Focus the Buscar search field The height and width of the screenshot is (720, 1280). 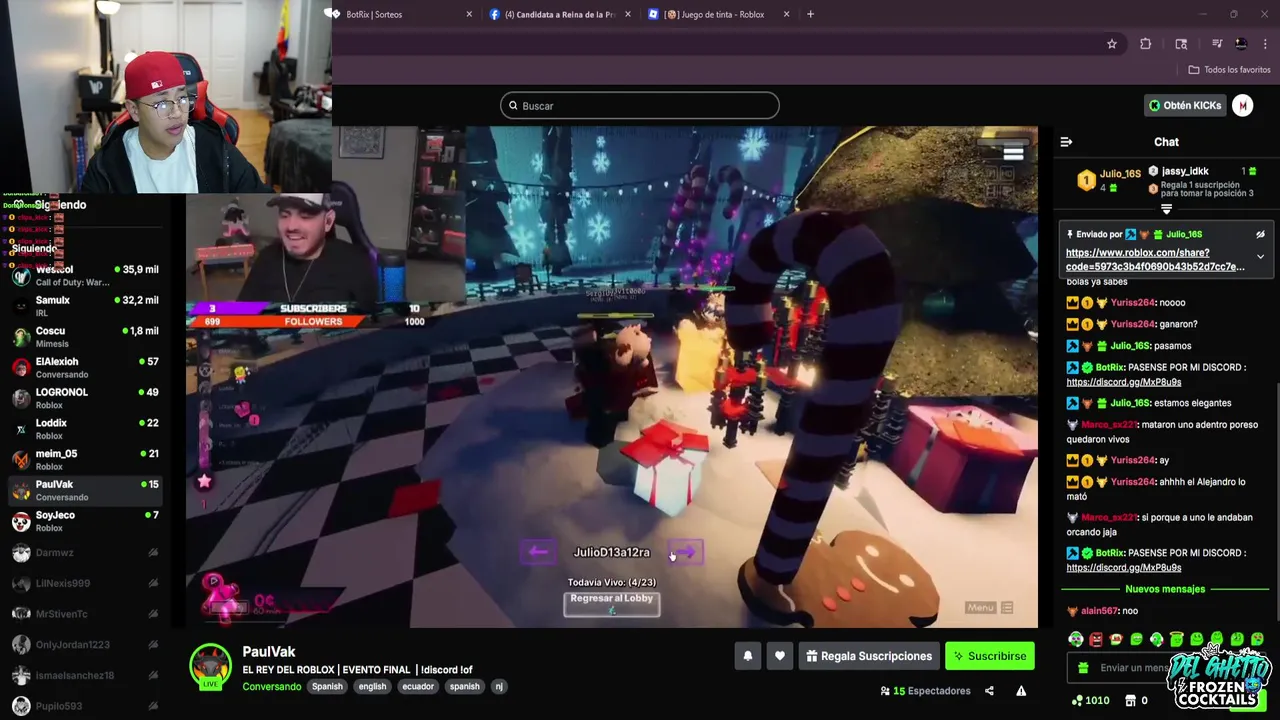(x=640, y=106)
